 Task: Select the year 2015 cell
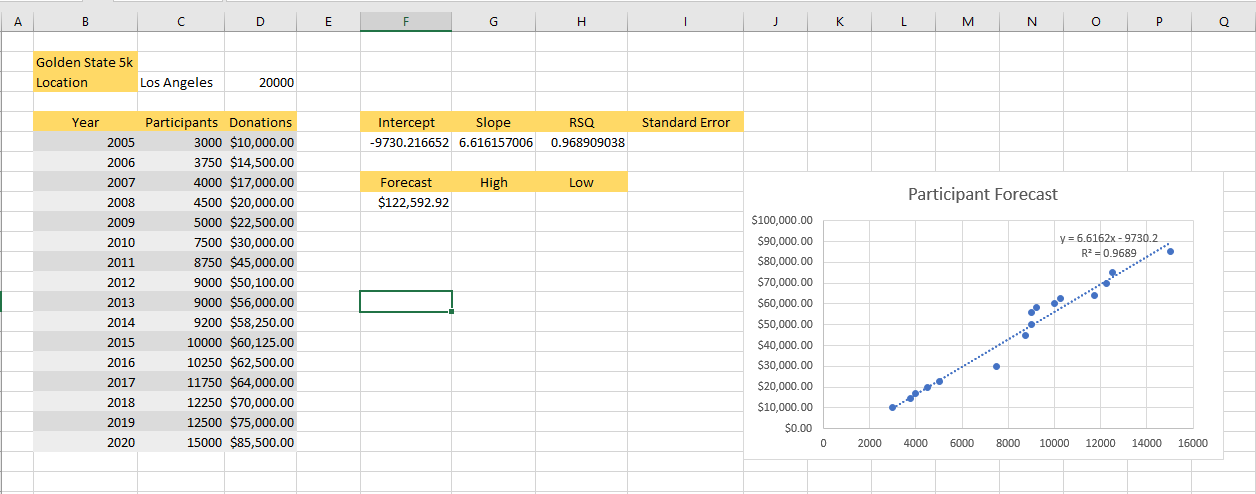85,342
